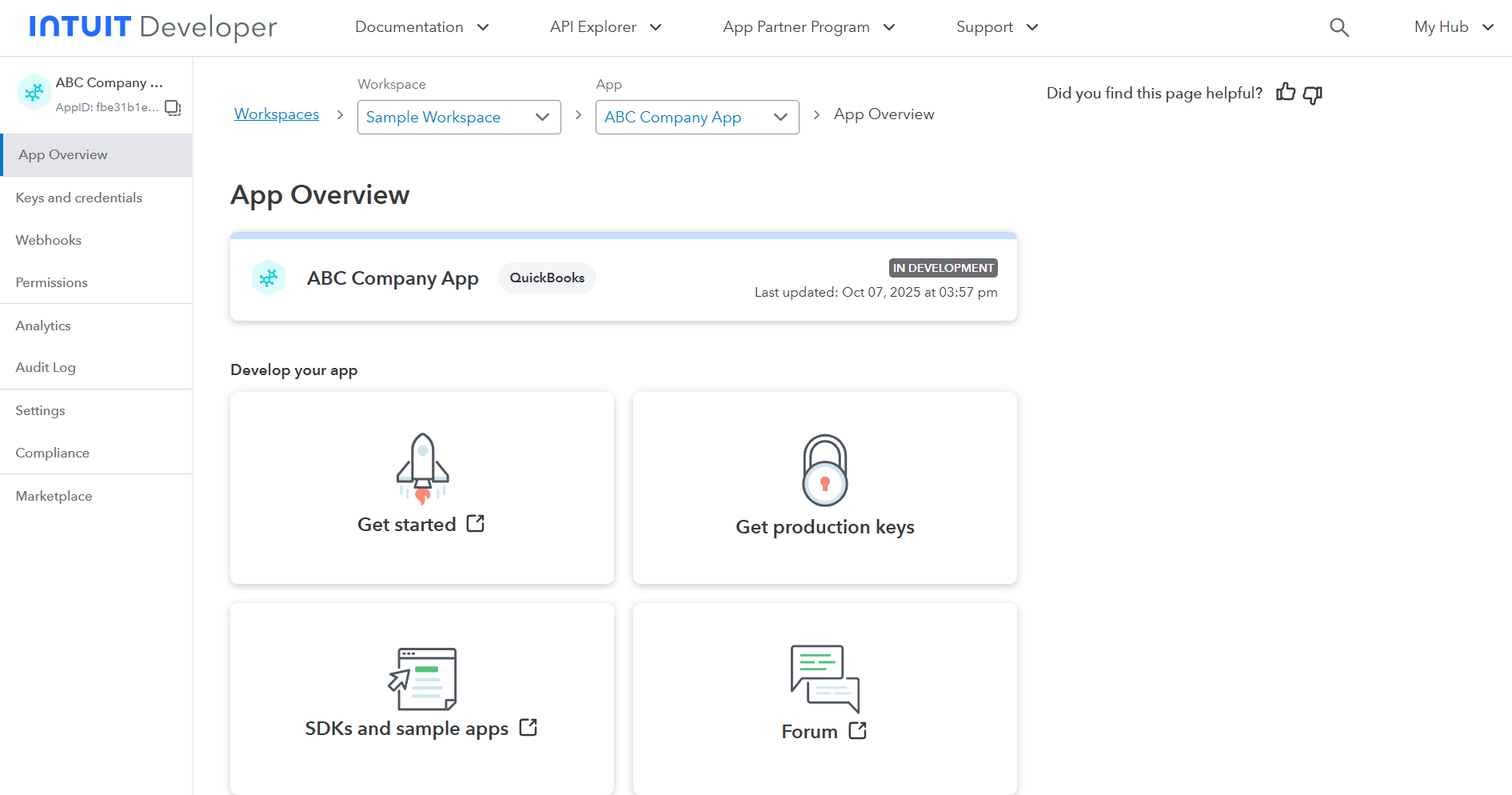Click external link icon beside SDKs and sample apps
The height and width of the screenshot is (795, 1512).
click(529, 728)
